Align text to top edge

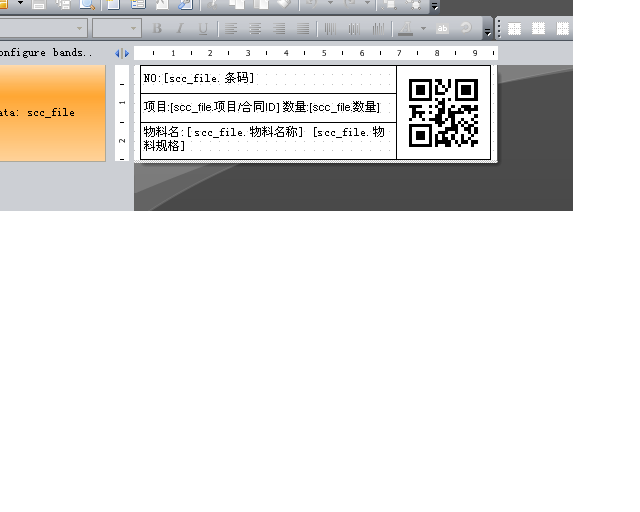click(330, 29)
